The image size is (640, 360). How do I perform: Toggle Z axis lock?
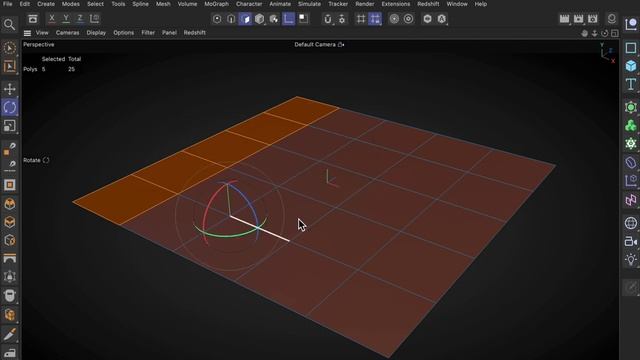80,19
